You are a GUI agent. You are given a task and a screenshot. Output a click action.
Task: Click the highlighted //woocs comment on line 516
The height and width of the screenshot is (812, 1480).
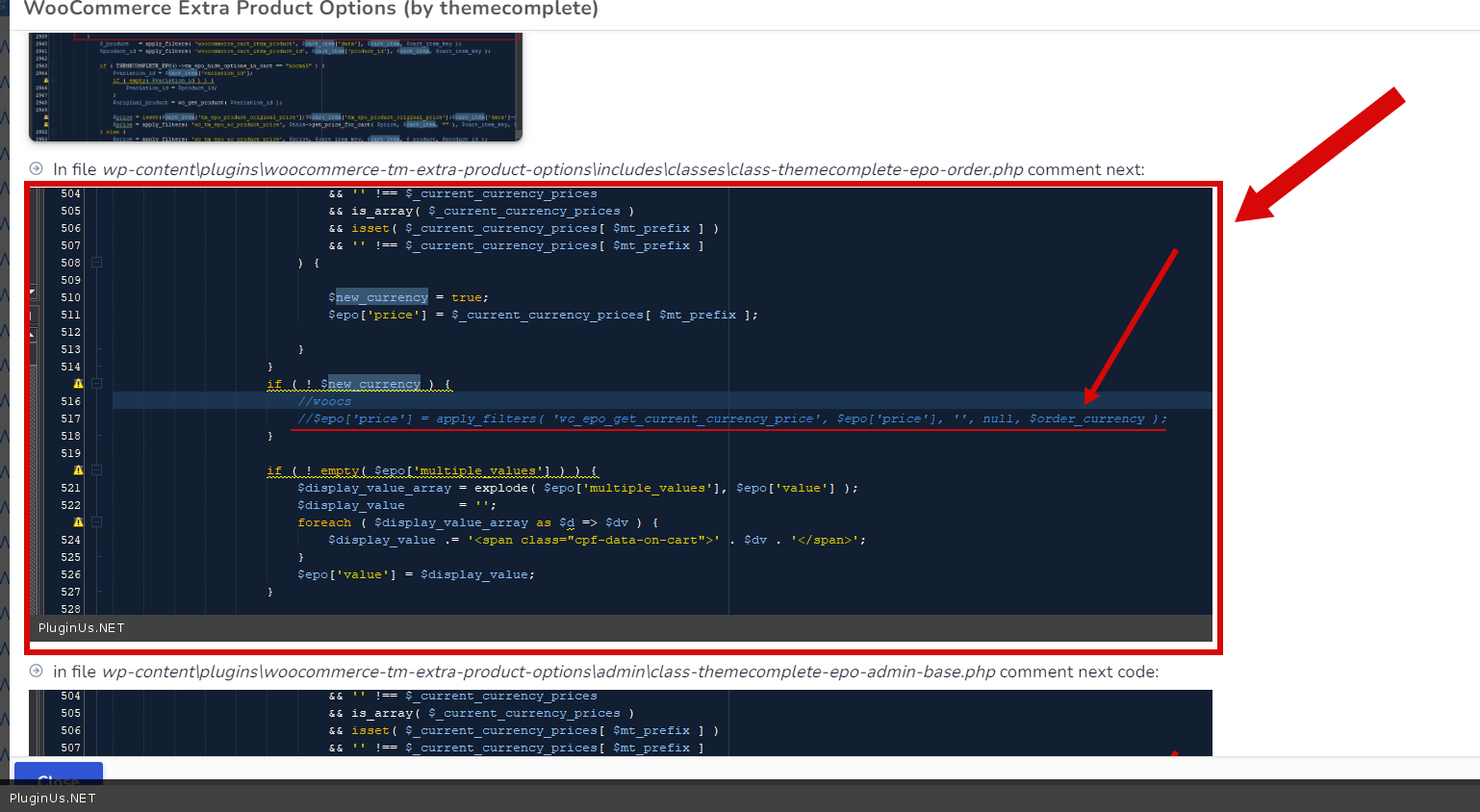(324, 401)
